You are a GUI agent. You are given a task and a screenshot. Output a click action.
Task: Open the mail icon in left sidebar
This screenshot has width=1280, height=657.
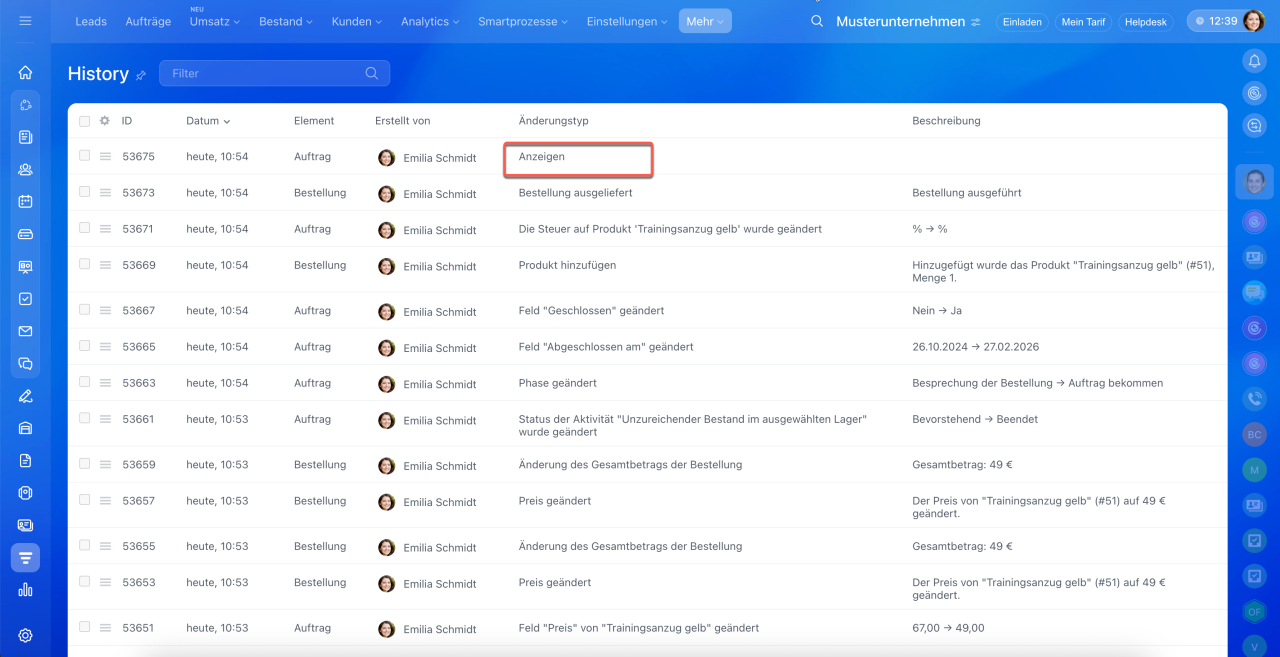(x=25, y=331)
